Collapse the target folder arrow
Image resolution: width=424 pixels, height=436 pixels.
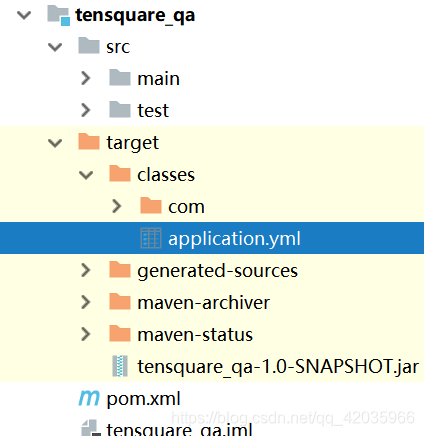pos(55,143)
